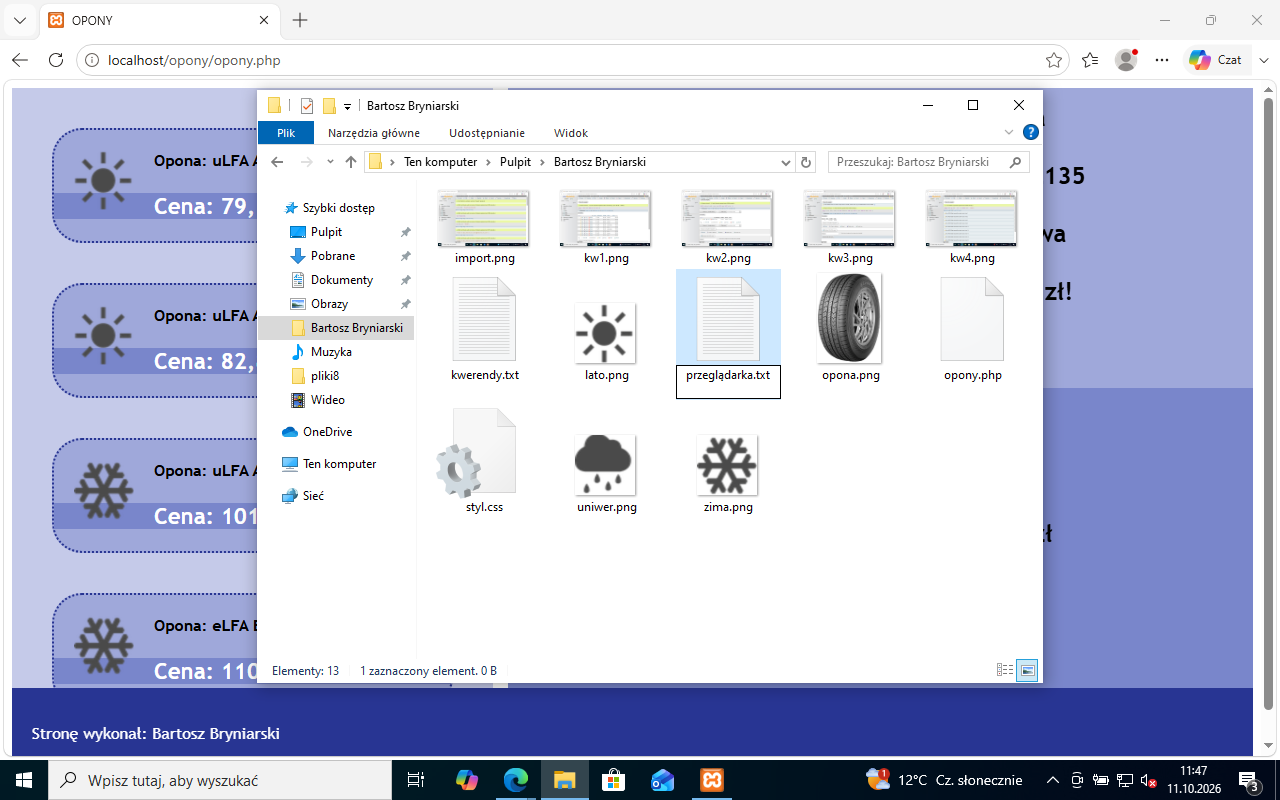The height and width of the screenshot is (800, 1280).
Task: Open Microsoft Edge from the taskbar
Action: click(515, 780)
